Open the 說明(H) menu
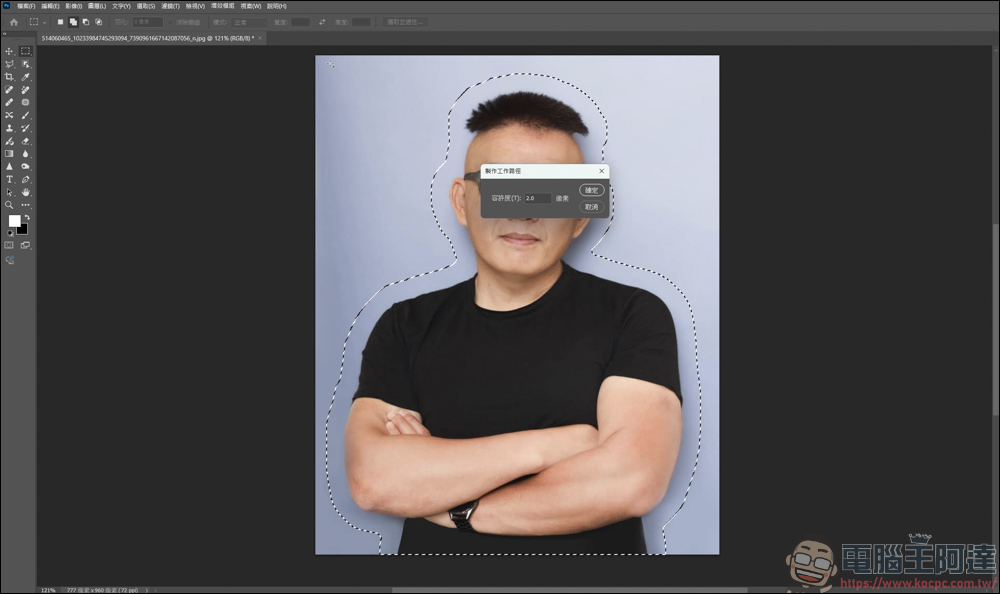 click(x=277, y=6)
